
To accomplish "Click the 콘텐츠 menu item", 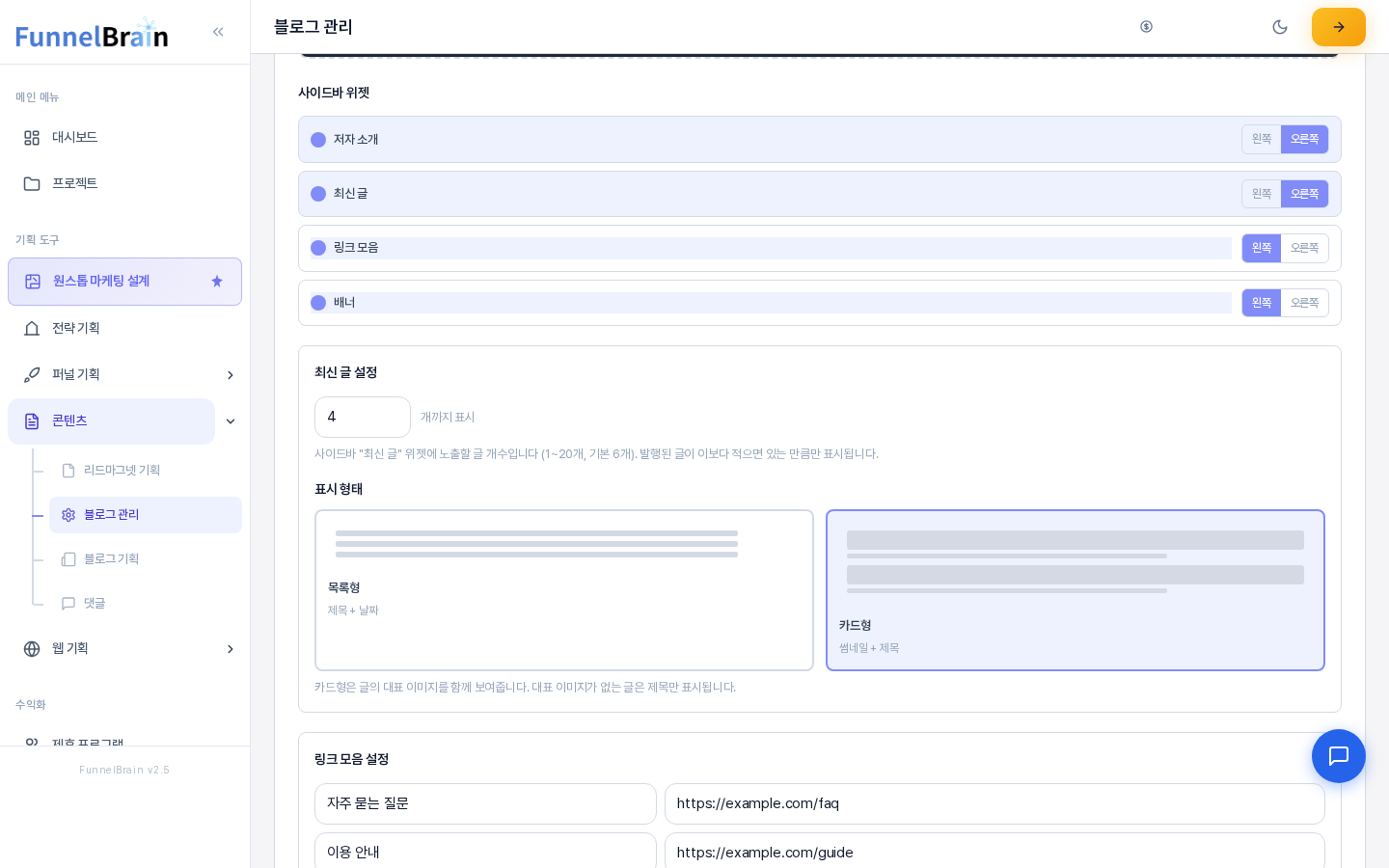I will tap(111, 421).
